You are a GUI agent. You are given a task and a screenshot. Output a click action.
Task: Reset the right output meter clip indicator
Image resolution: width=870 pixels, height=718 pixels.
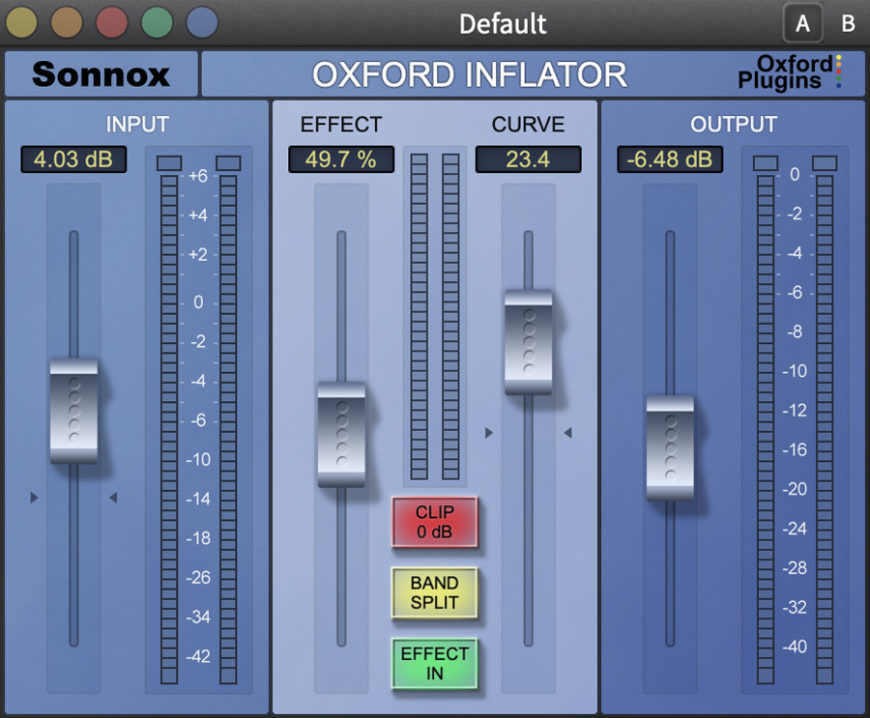pyautogui.click(x=825, y=162)
